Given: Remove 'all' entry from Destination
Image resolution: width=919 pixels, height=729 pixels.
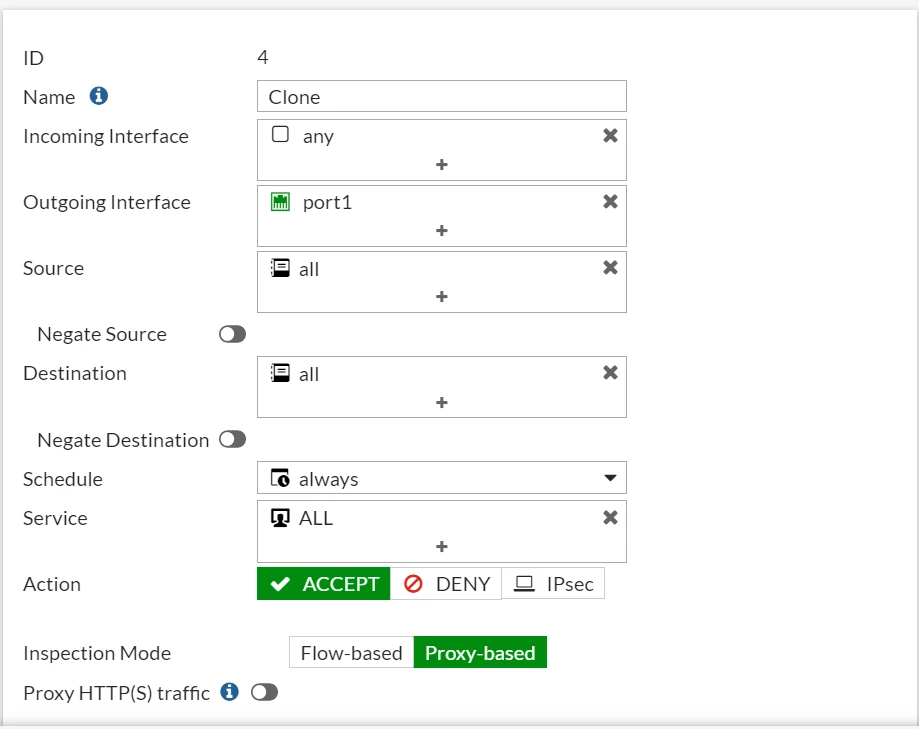Looking at the screenshot, I should click(x=610, y=373).
